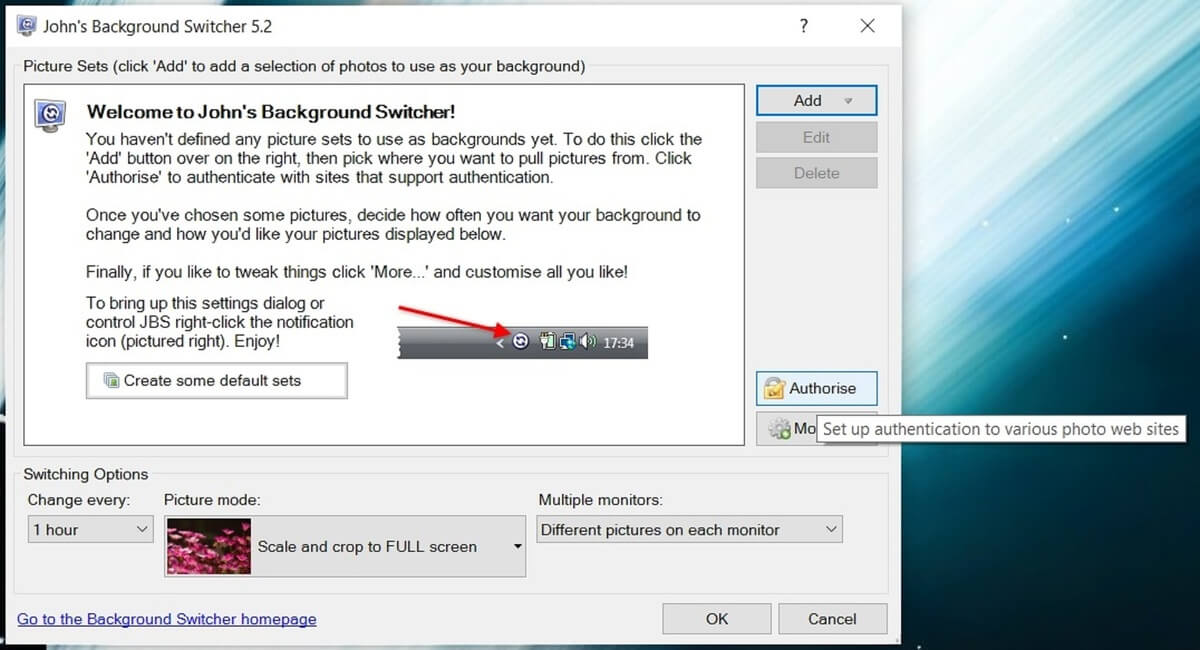Click the padlock icon on the Authorise button
This screenshot has height=650, width=1200.
pos(774,388)
